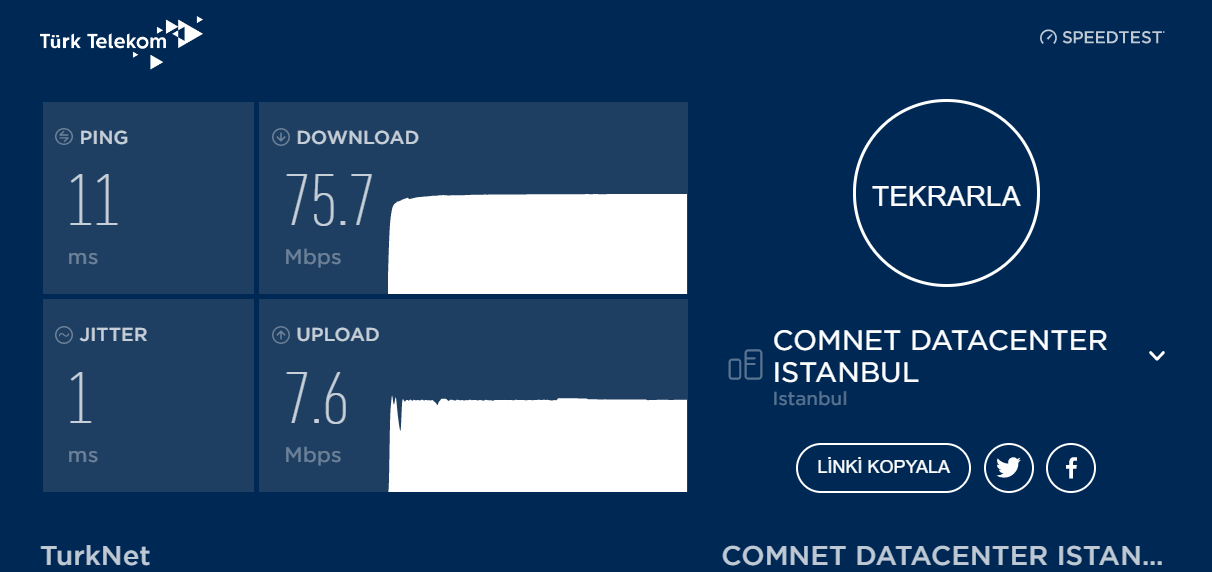
Task: Click the download speed graph
Action: [537, 243]
